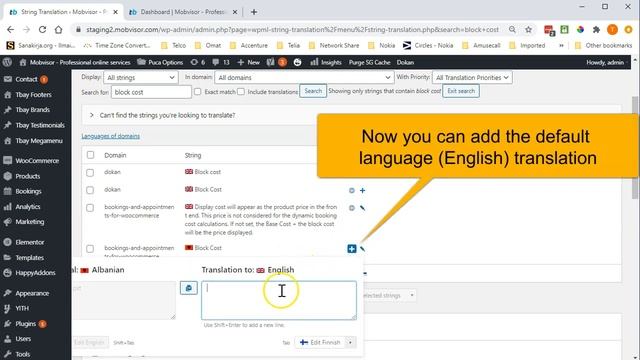Open the updates icon showing 6
640x360 pixels.
pyautogui.click(x=198, y=62)
